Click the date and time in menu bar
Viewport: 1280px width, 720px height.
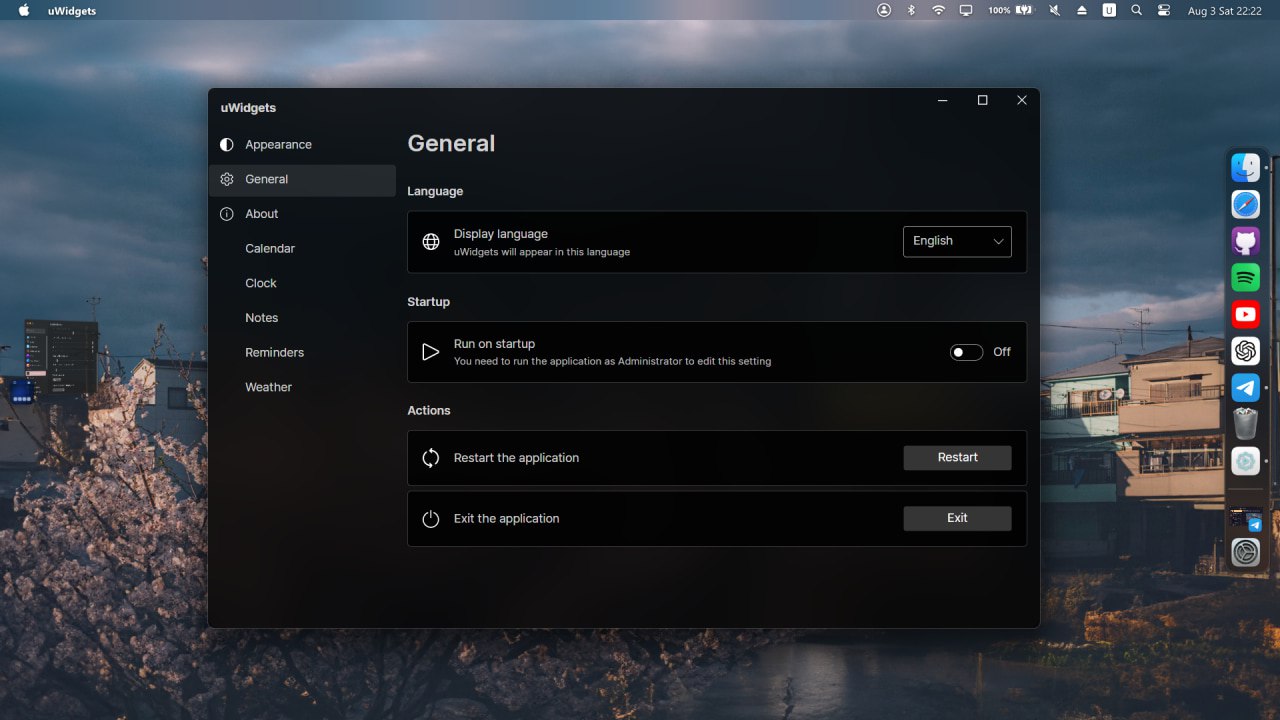pyautogui.click(x=1224, y=10)
